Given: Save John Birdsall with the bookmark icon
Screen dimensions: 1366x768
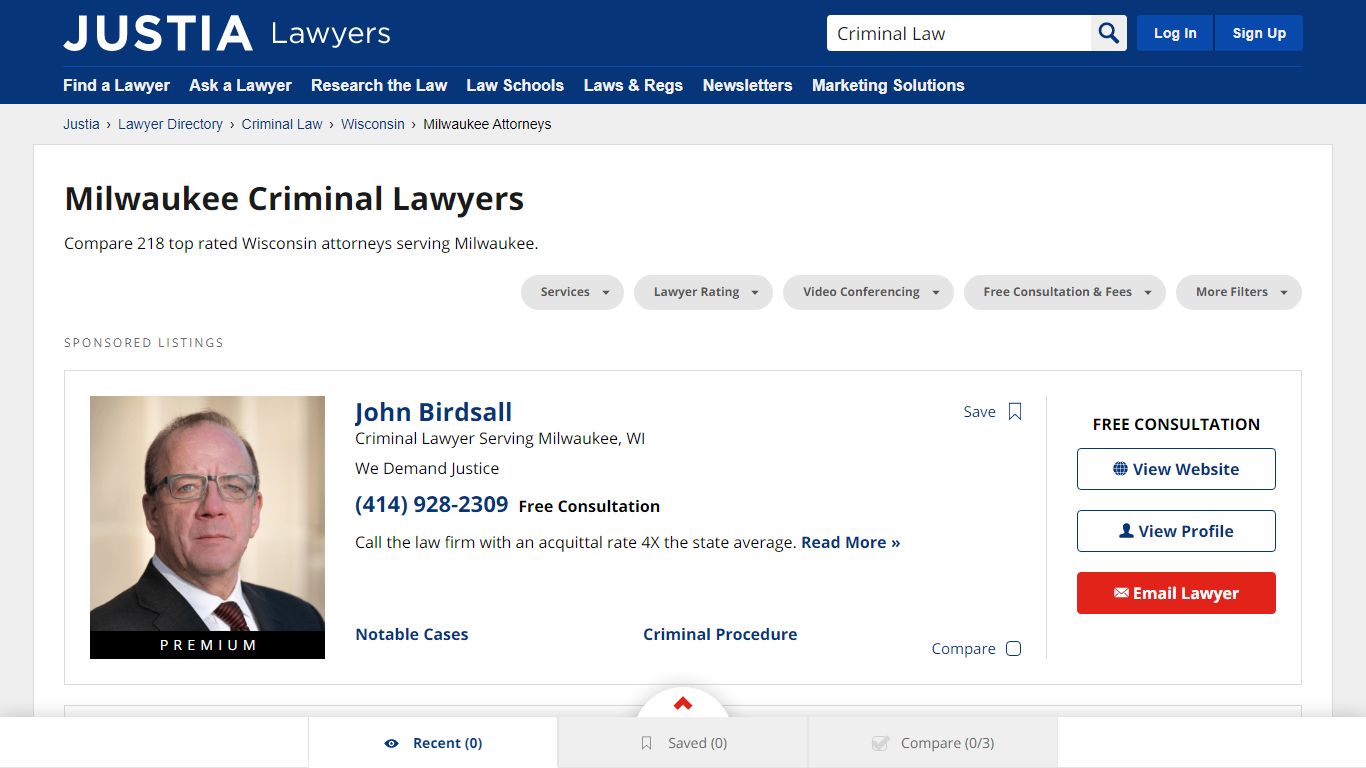Looking at the screenshot, I should coord(1014,412).
